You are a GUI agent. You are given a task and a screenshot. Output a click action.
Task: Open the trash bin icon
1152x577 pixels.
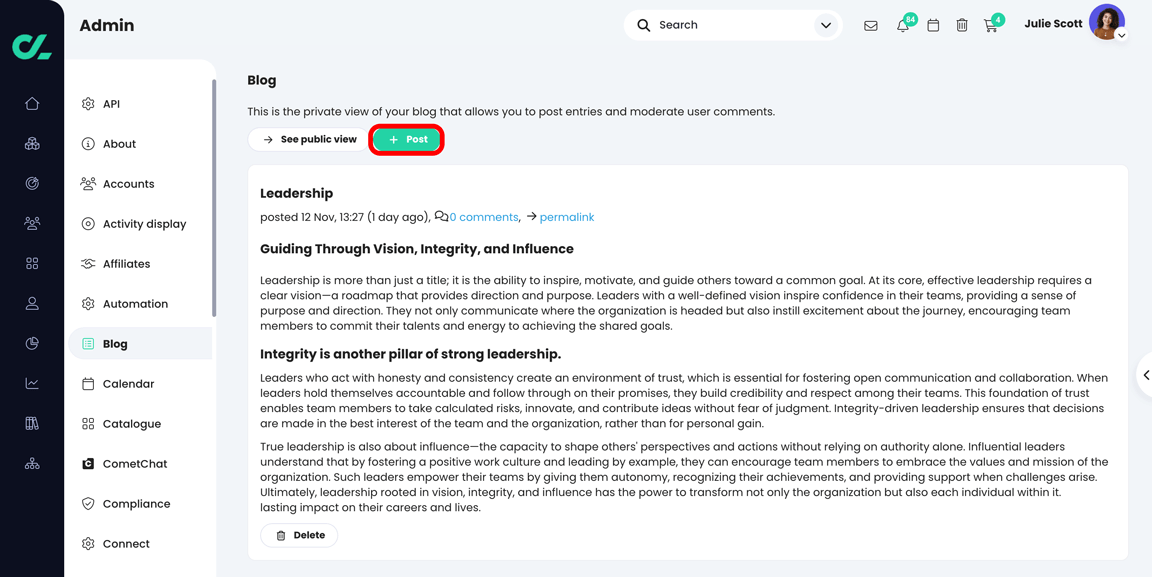962,24
